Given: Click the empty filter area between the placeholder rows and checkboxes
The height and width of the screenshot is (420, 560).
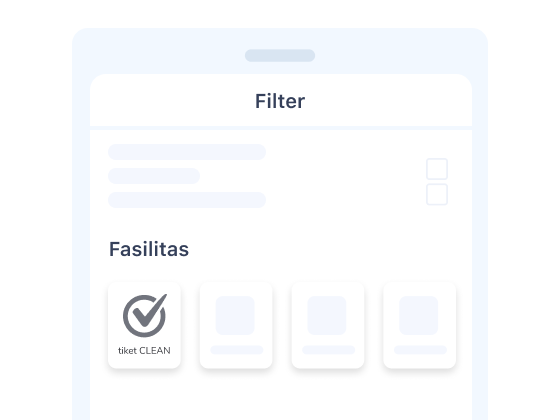Looking at the screenshot, I should [x=346, y=176].
